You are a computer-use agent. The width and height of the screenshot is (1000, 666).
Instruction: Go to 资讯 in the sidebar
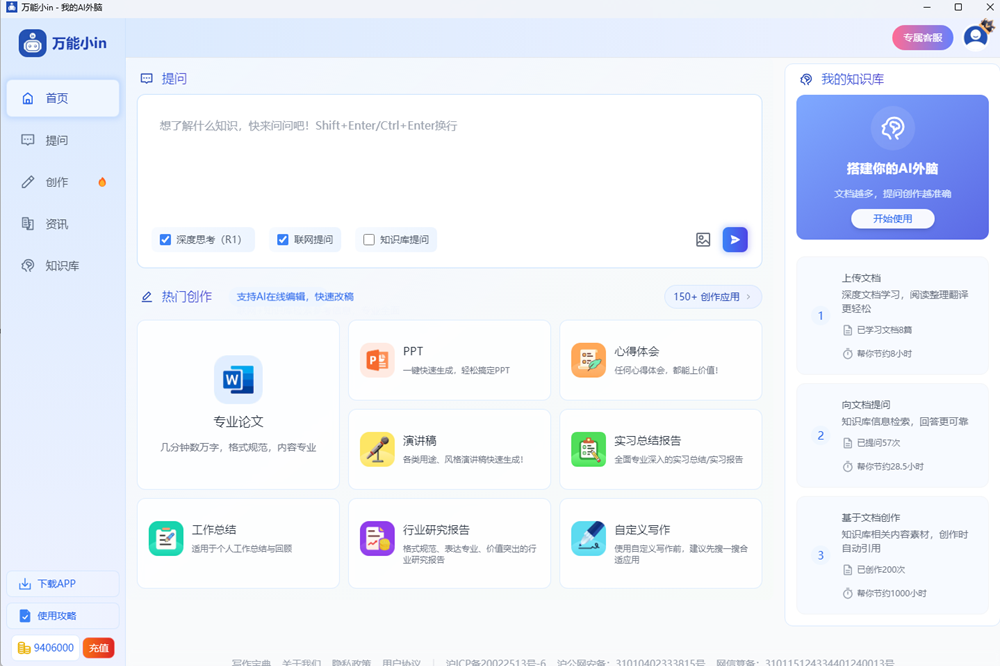57,224
